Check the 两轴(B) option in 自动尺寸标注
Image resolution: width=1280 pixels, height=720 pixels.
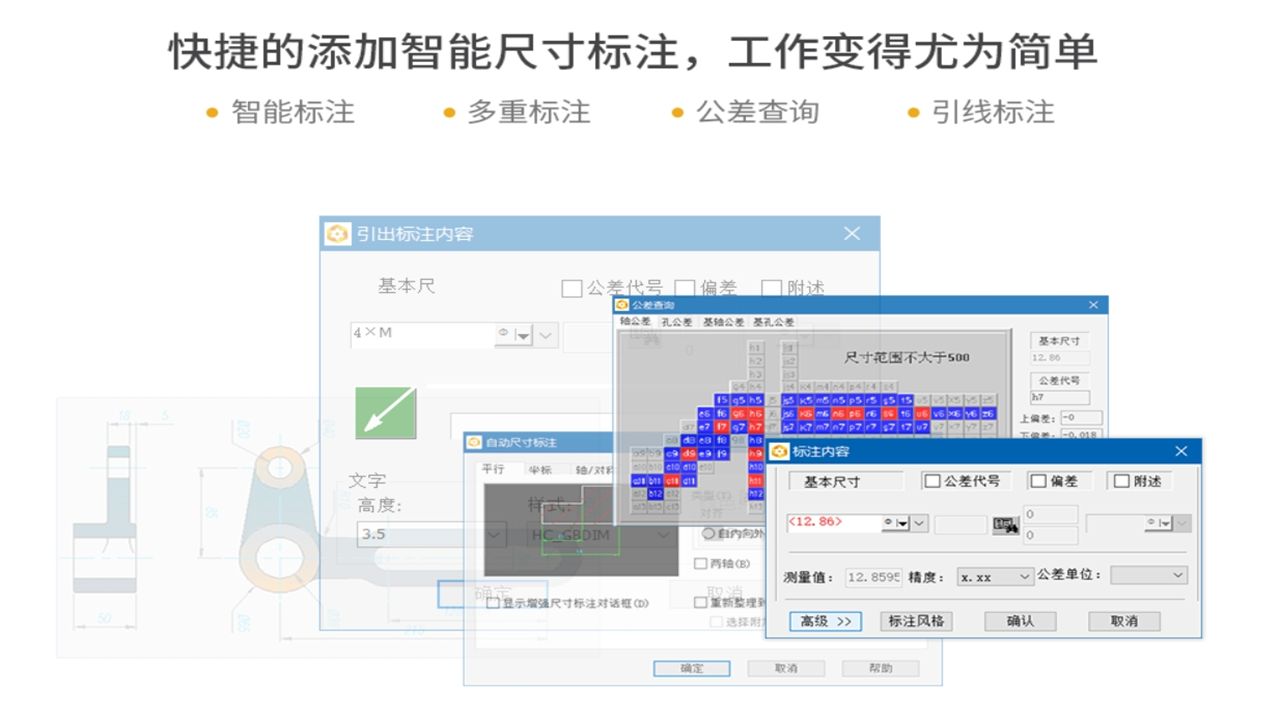[701, 564]
